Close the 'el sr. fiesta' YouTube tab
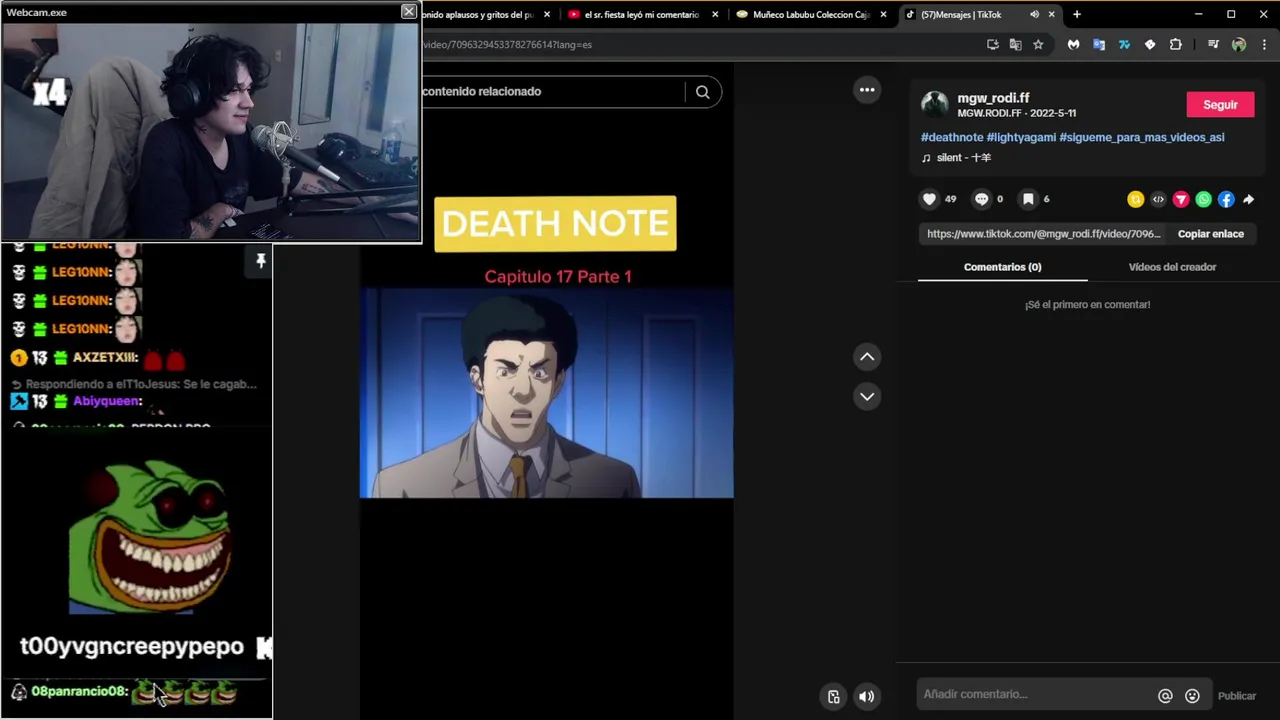The width and height of the screenshot is (1280, 720). tap(715, 15)
